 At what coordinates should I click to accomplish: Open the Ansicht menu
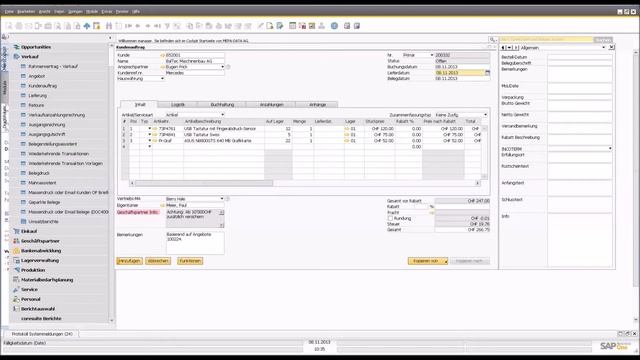[44, 11]
